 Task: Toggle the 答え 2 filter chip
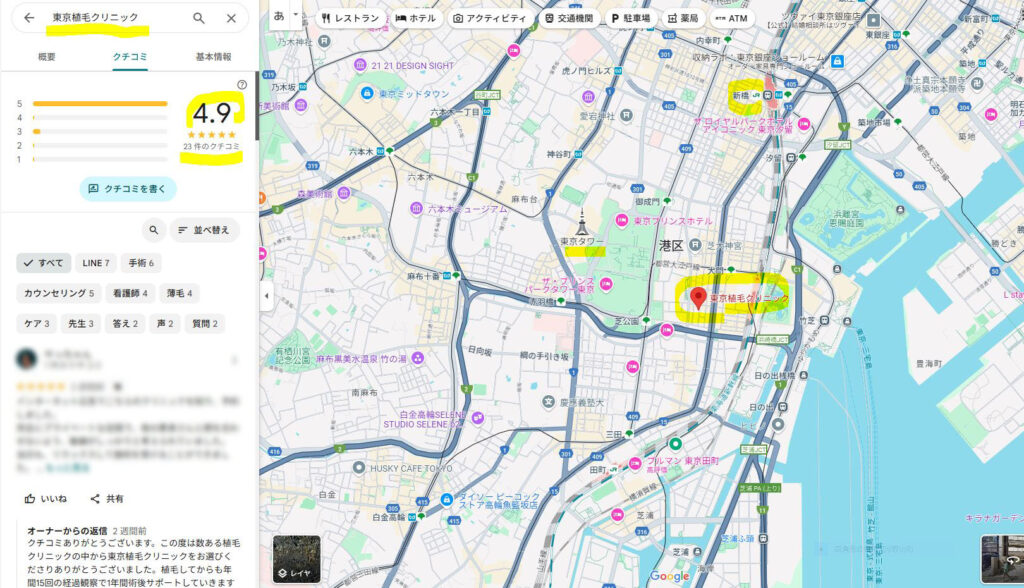125,323
